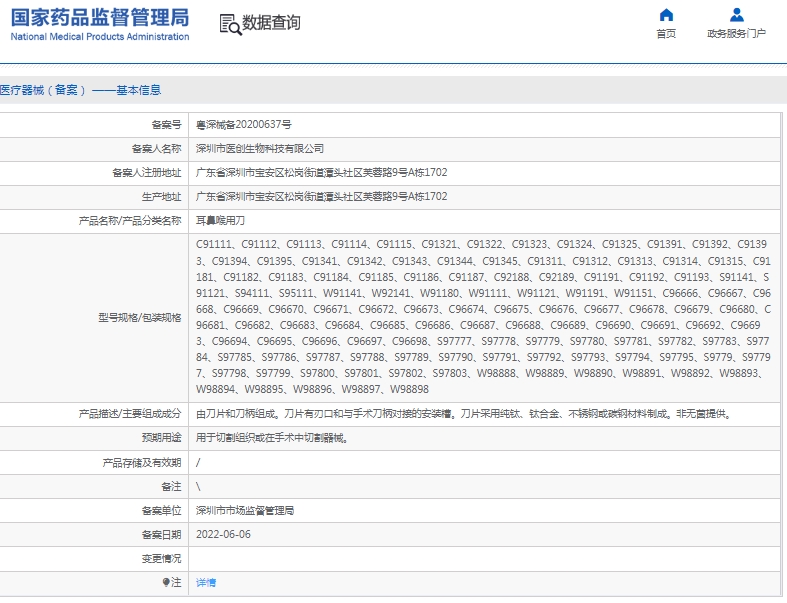Viewport: 787px width, 603px height.
Task: Click the 变更情况 label
Action: click(161, 559)
